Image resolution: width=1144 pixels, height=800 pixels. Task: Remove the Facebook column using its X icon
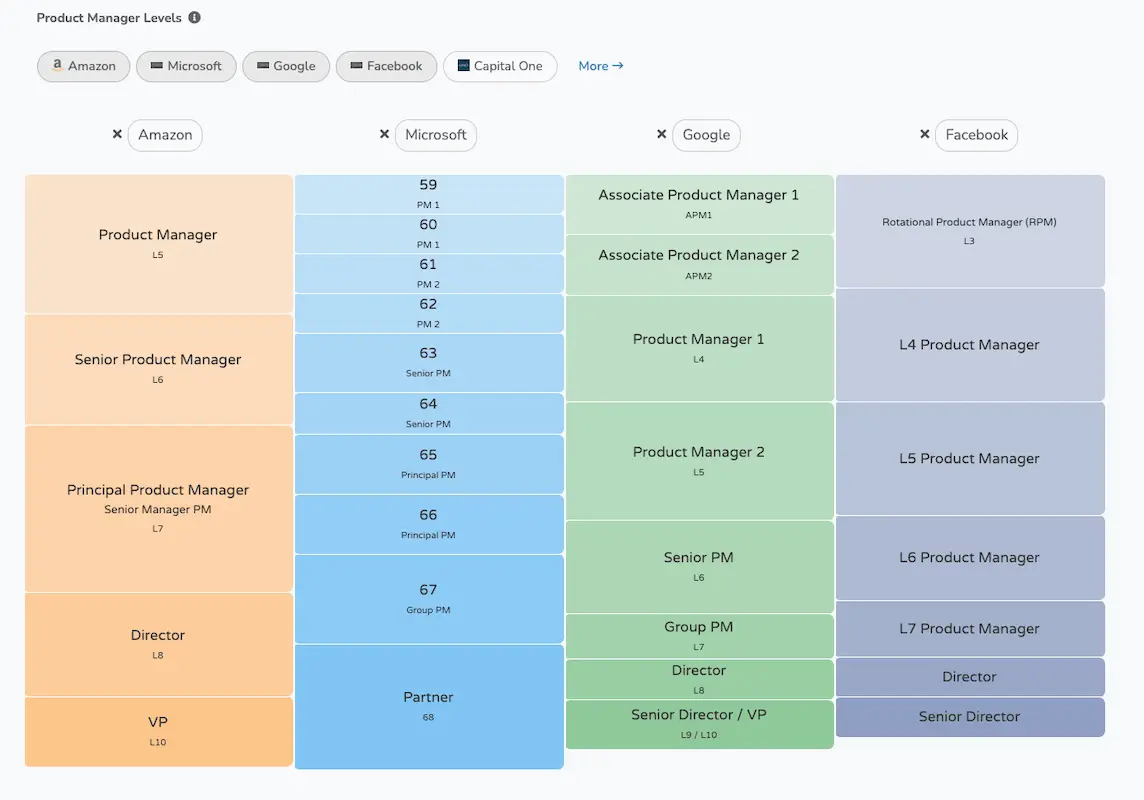tap(924, 133)
